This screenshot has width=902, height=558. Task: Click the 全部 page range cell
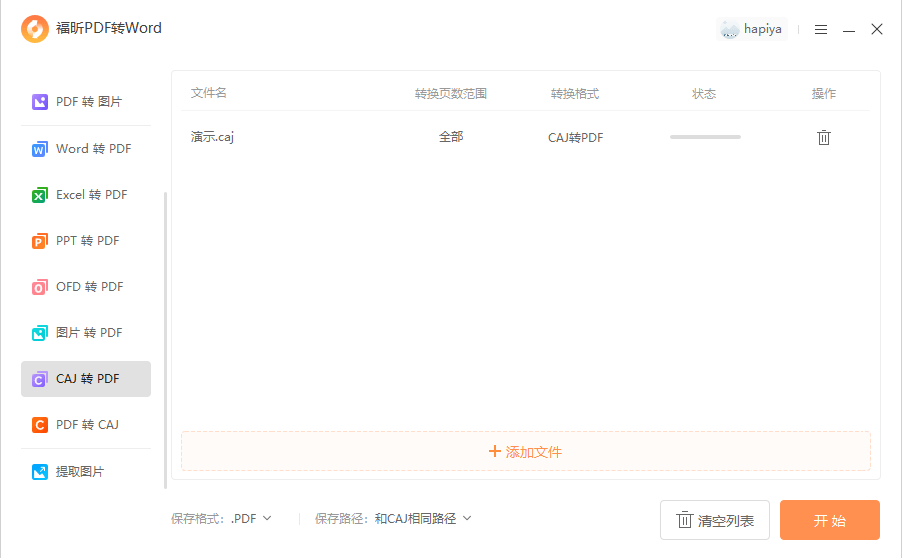point(451,137)
